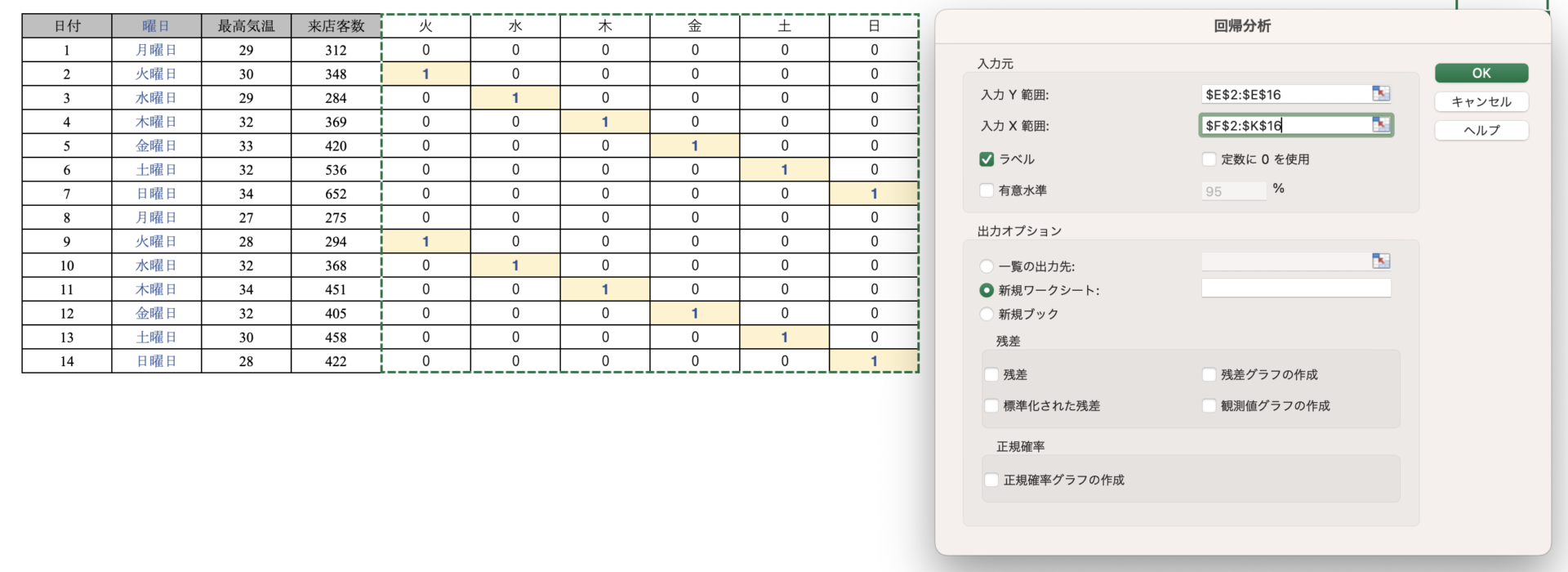Focus the 入力 Y 範囲 input field

point(1285,94)
